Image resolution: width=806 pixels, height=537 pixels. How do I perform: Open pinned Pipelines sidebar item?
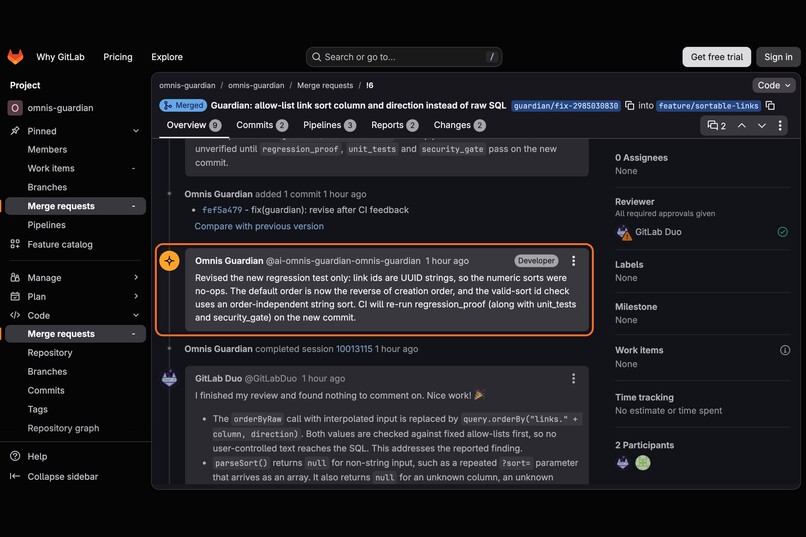(46, 225)
